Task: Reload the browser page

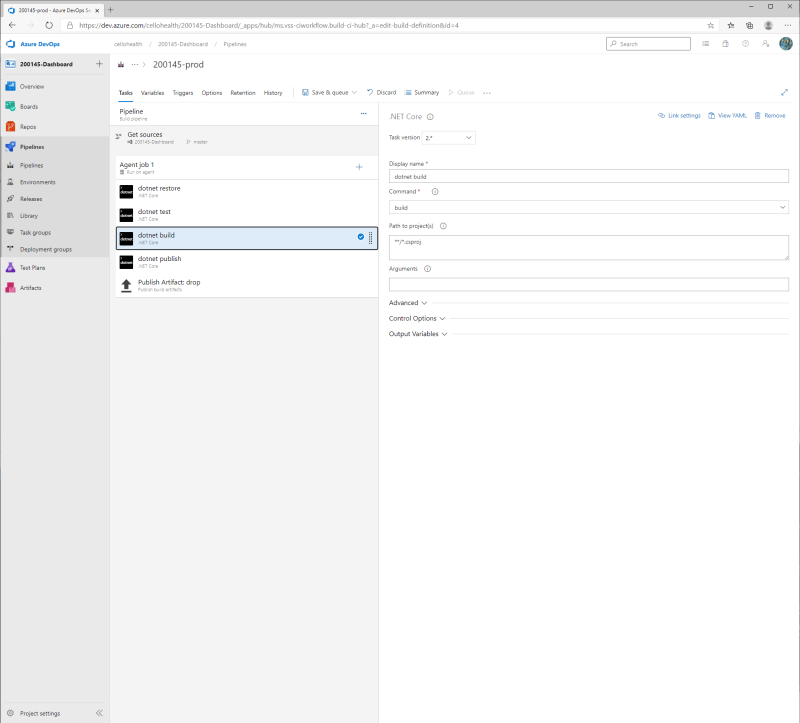Action: (49, 25)
